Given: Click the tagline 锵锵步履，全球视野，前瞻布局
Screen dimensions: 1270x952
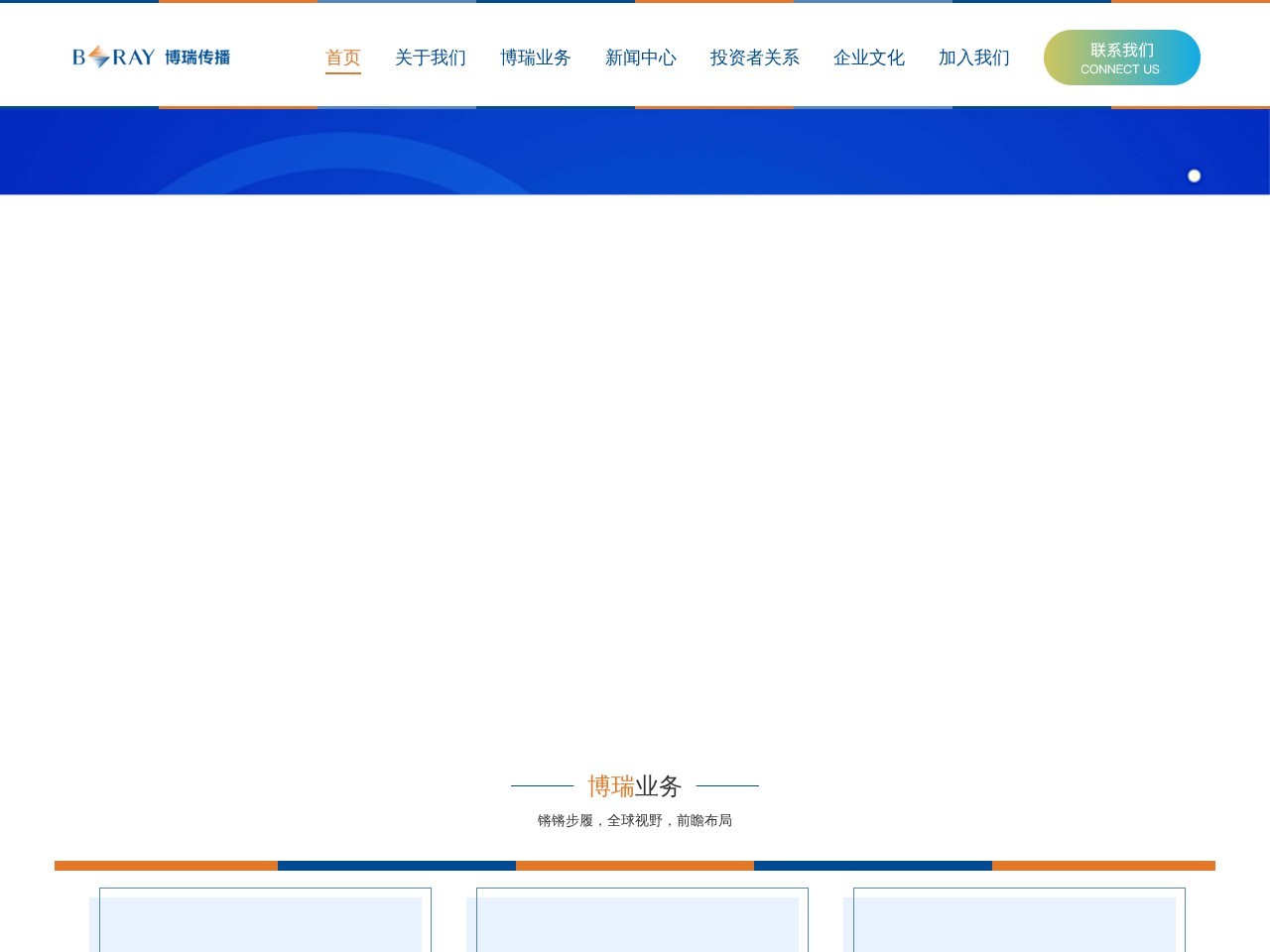Looking at the screenshot, I should pyautogui.click(x=635, y=820).
